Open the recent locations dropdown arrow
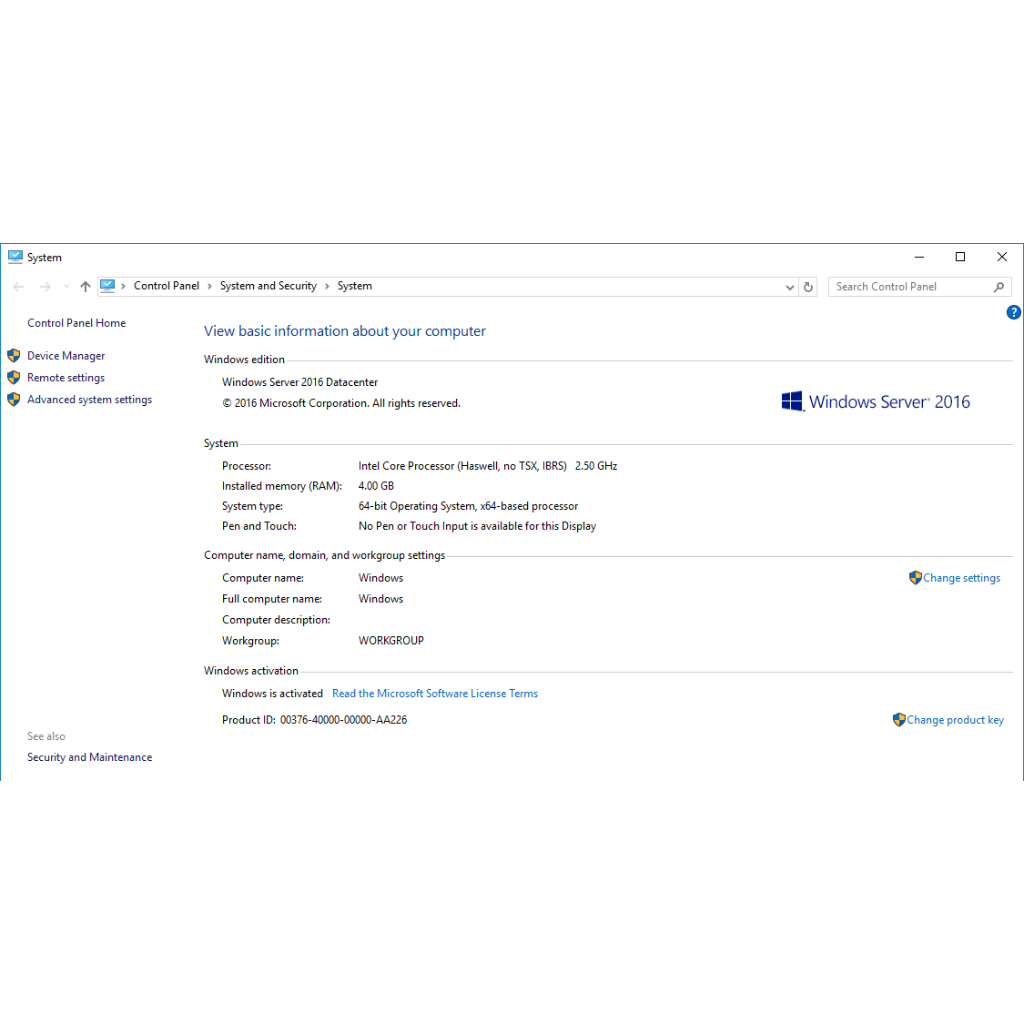 [x=66, y=287]
